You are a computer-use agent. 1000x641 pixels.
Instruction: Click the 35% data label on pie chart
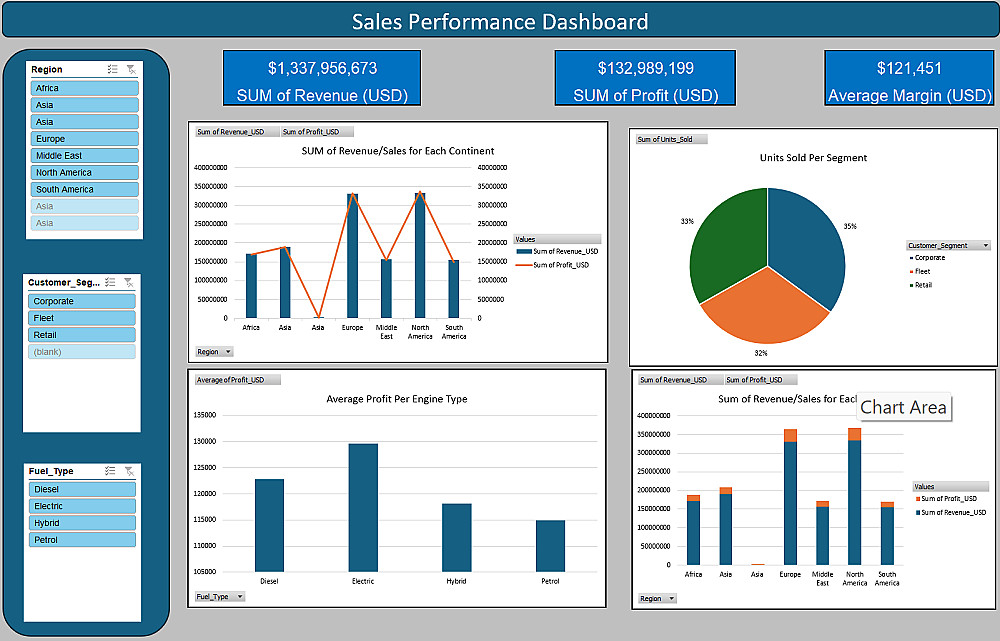point(850,226)
